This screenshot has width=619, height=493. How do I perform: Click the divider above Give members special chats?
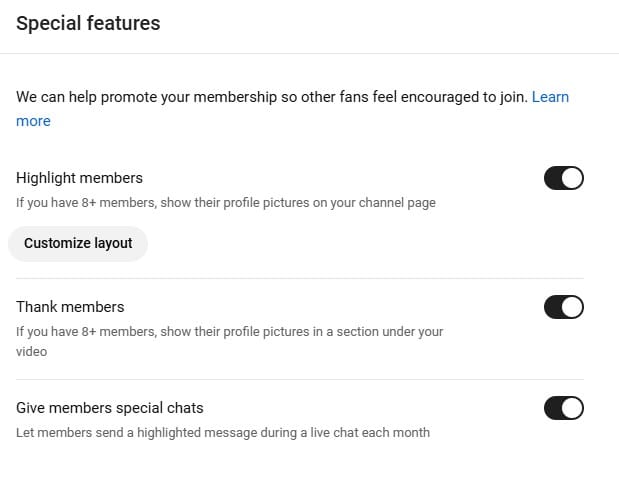pyautogui.click(x=300, y=379)
